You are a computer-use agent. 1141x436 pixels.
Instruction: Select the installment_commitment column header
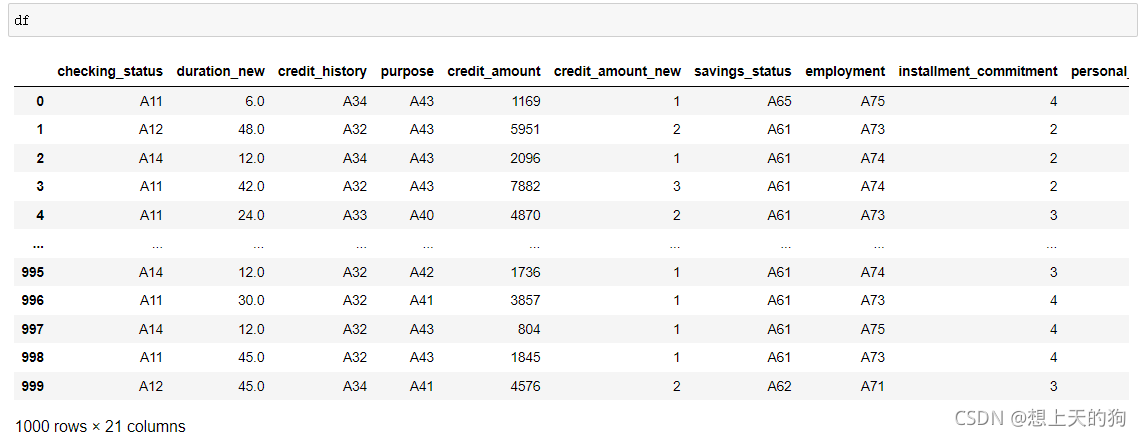click(978, 71)
